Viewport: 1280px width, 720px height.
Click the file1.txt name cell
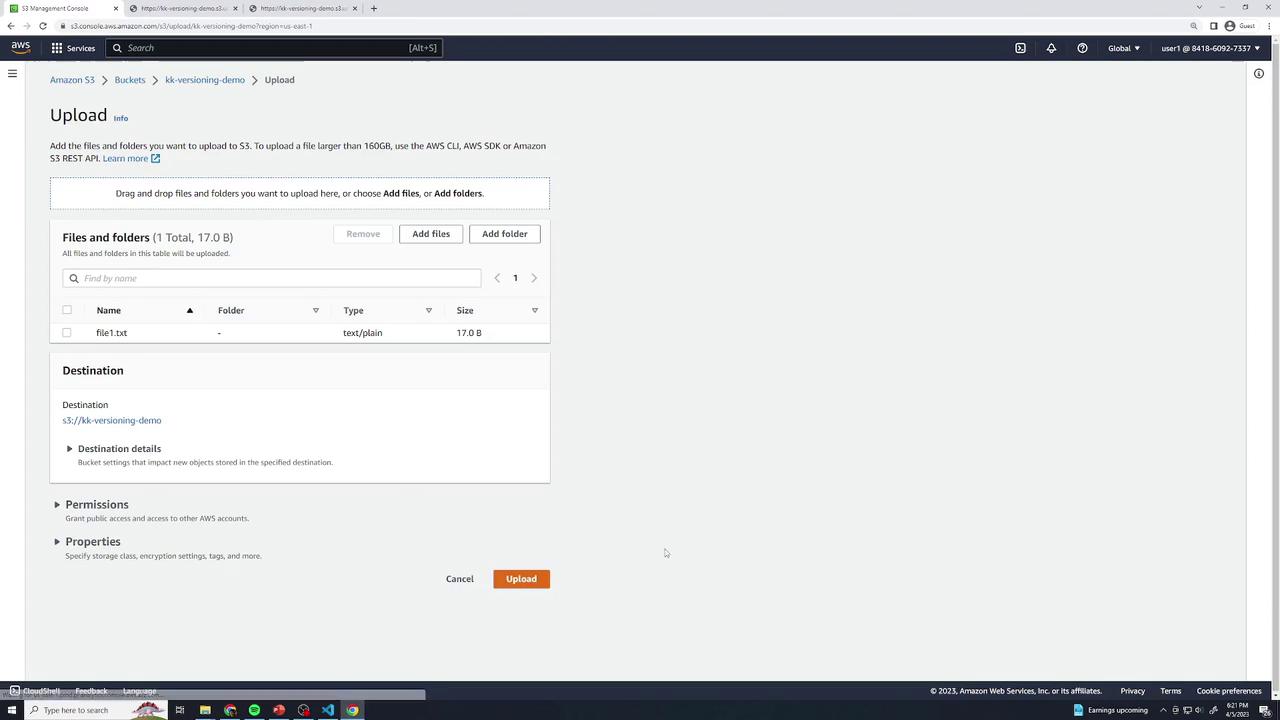tap(112, 333)
